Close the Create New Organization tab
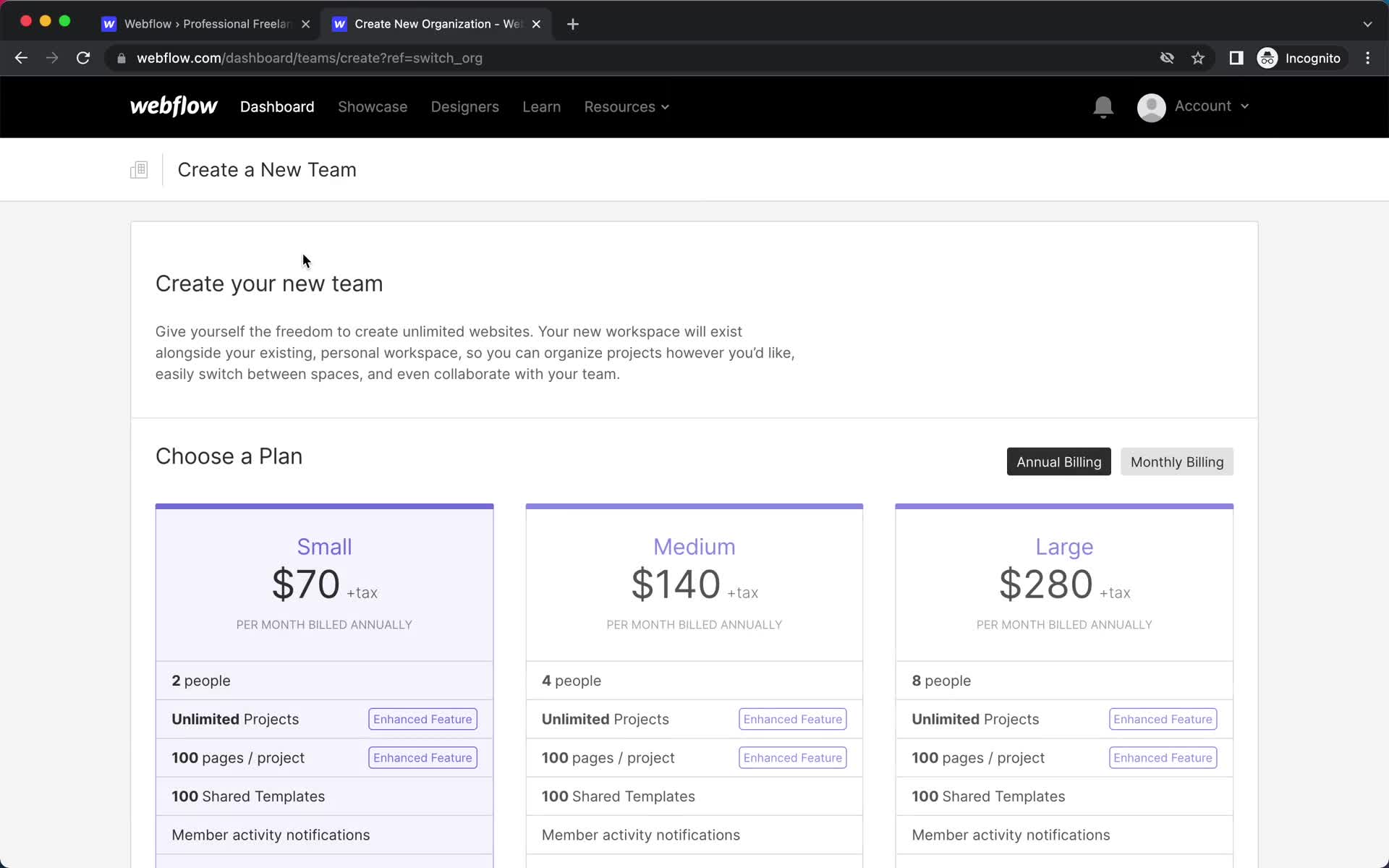 536,24
